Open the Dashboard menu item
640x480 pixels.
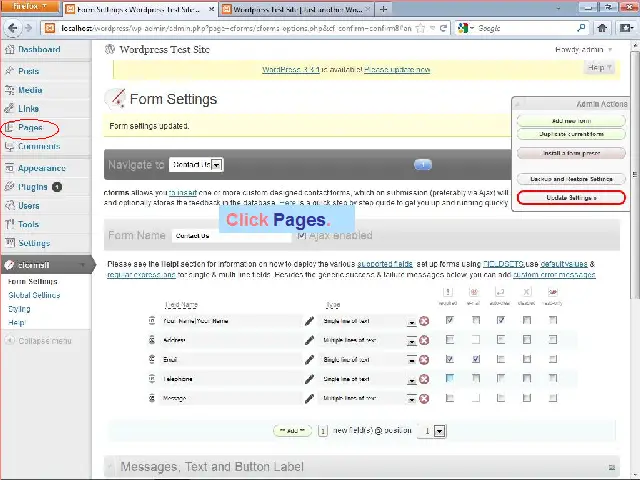[39, 49]
